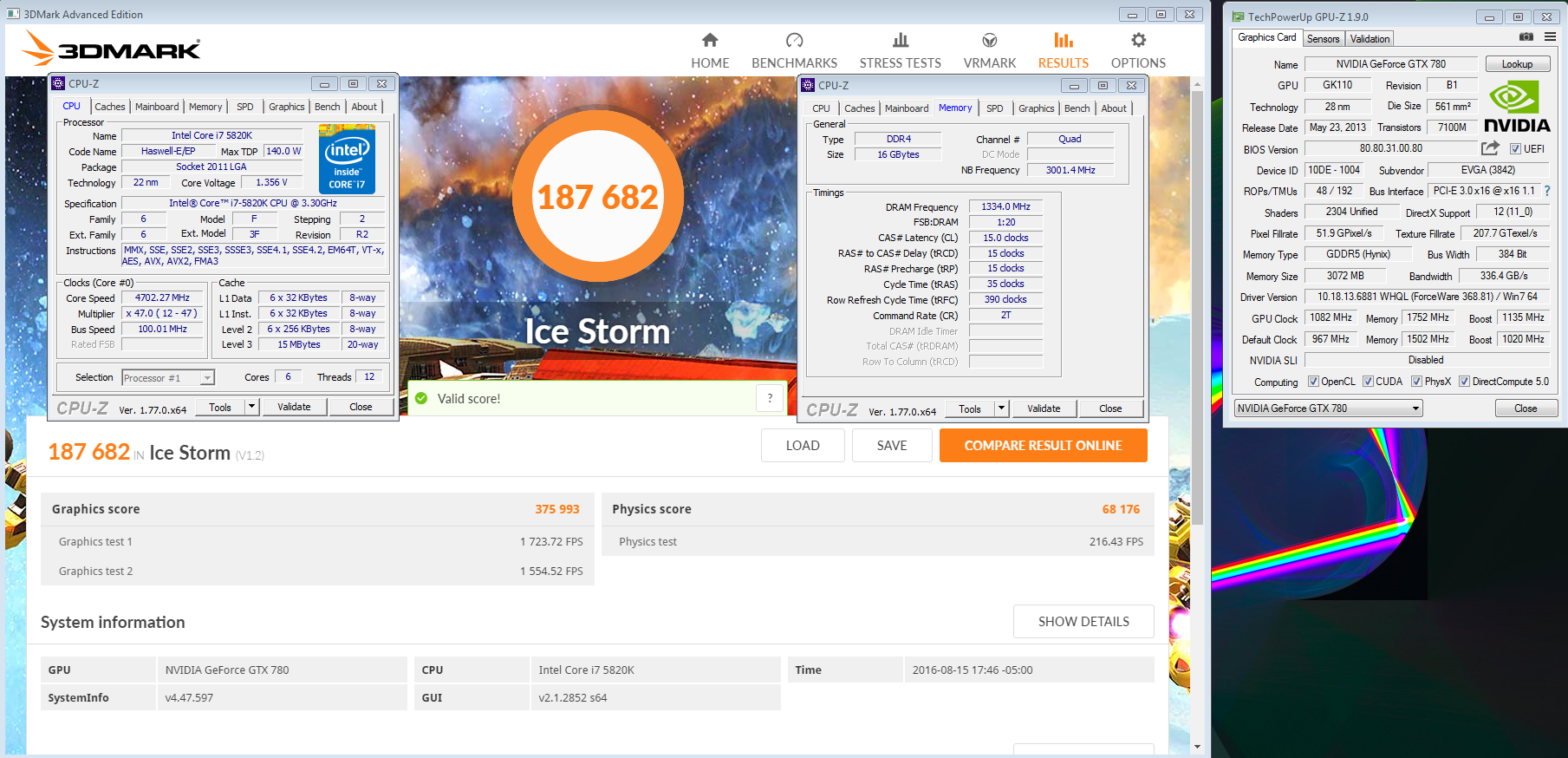Click the Physics test row
Screen dimensions: 1568x758
pyautogui.click(x=877, y=541)
